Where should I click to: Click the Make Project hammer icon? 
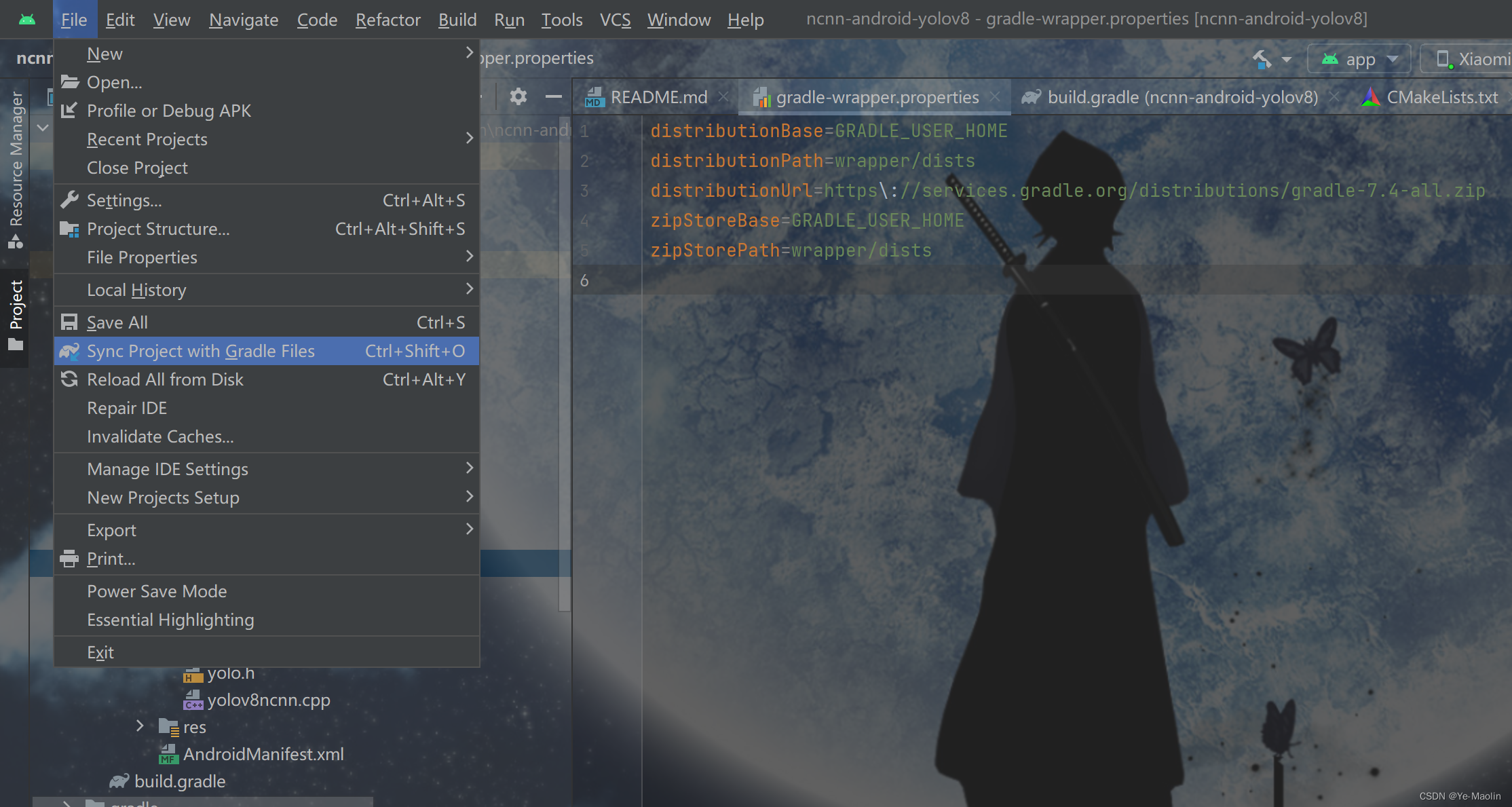pos(1262,59)
